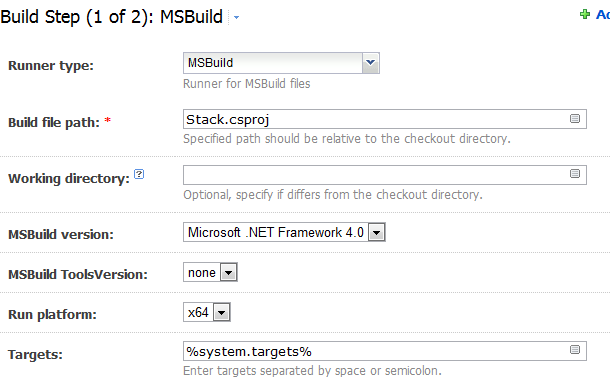Click the partially visible Add link text
The width and height of the screenshot is (610, 383).
click(603, 15)
